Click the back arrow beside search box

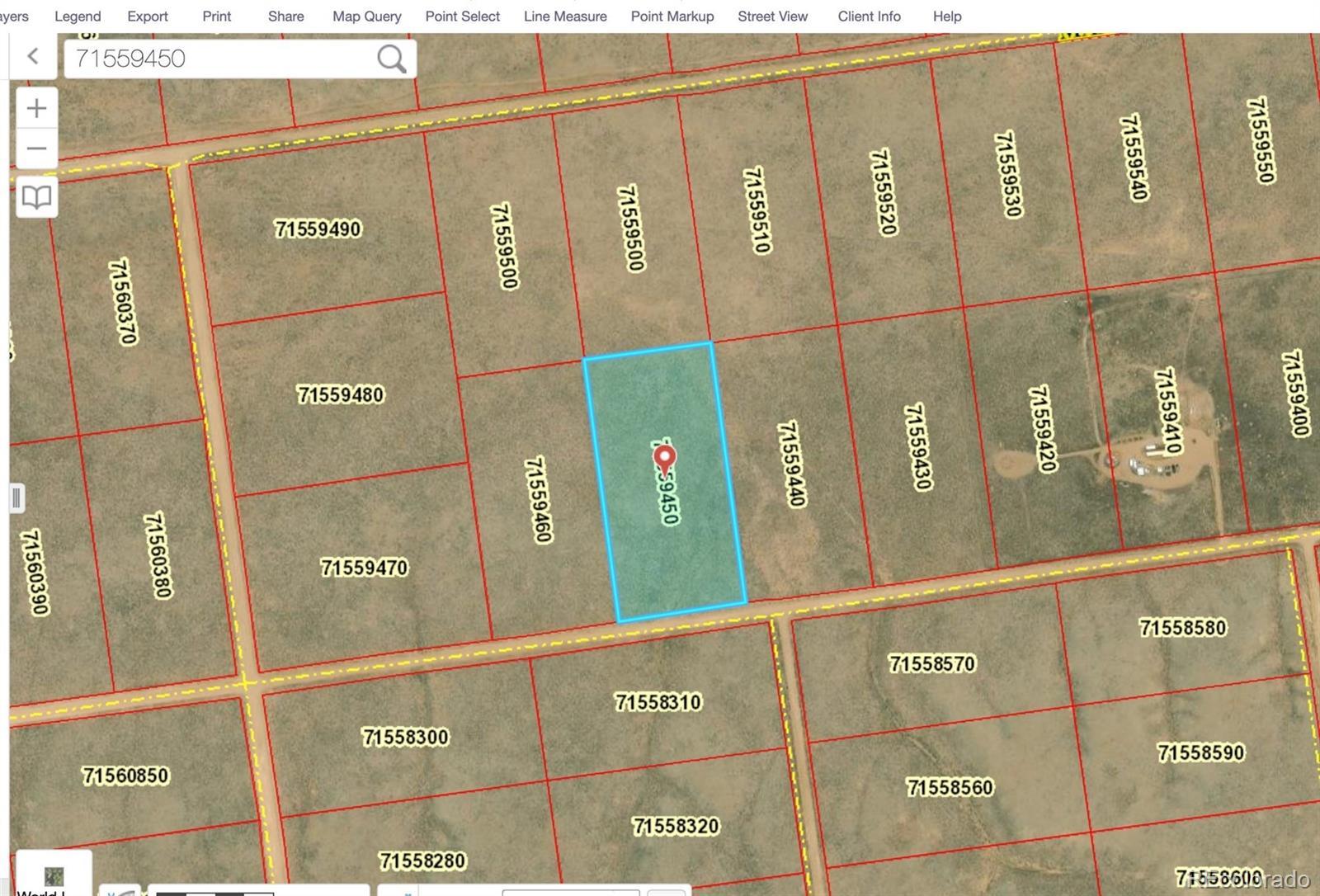point(33,57)
